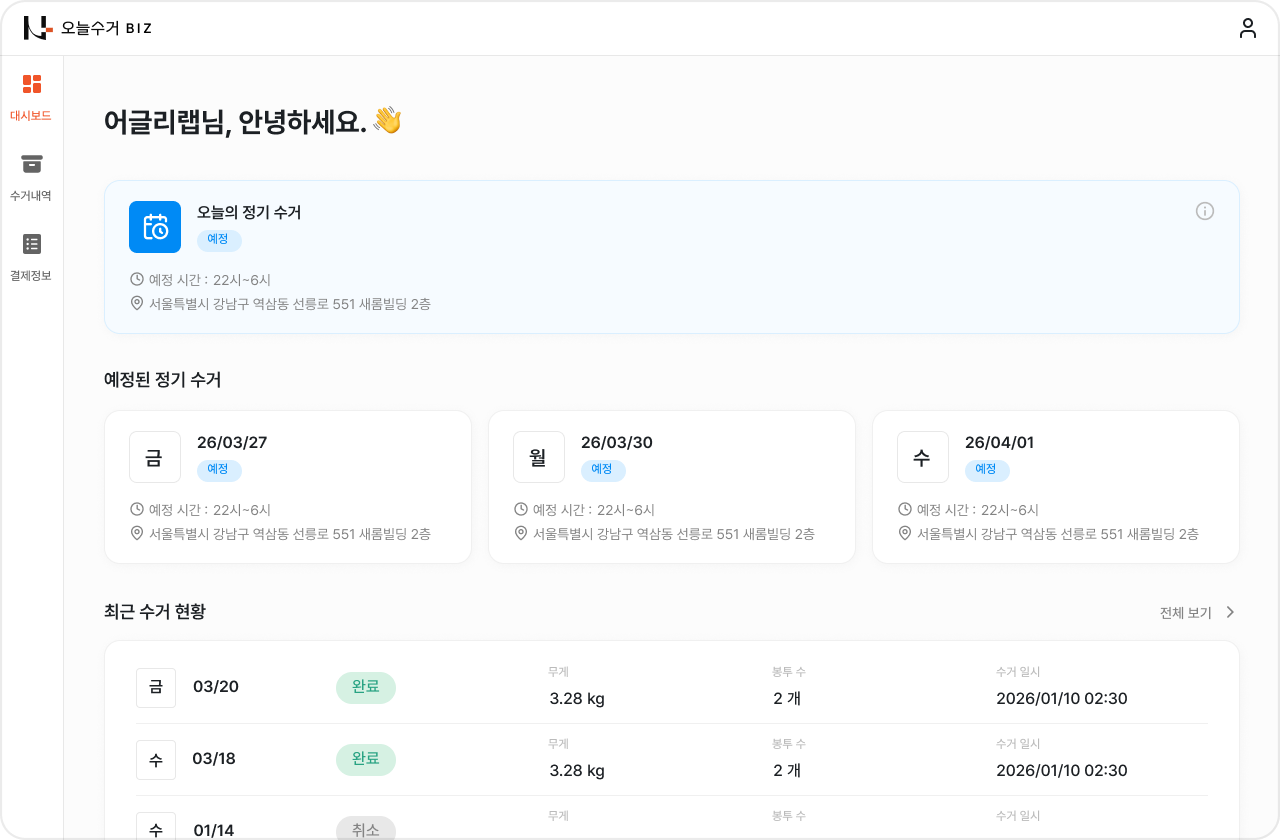Click the waving hand emoji
Screen dimensions: 1280x840
[x=387, y=121]
